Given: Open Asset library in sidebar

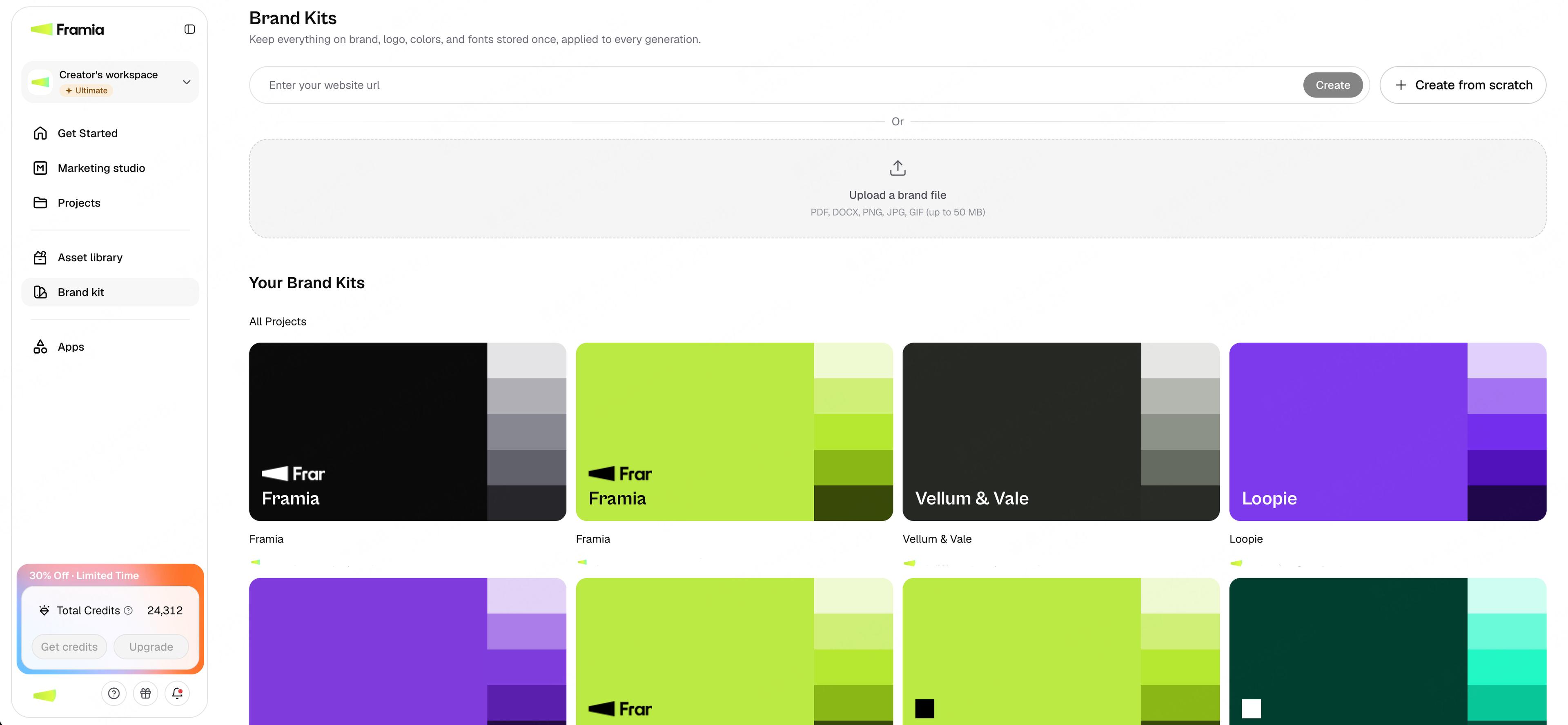Looking at the screenshot, I should [x=110, y=258].
